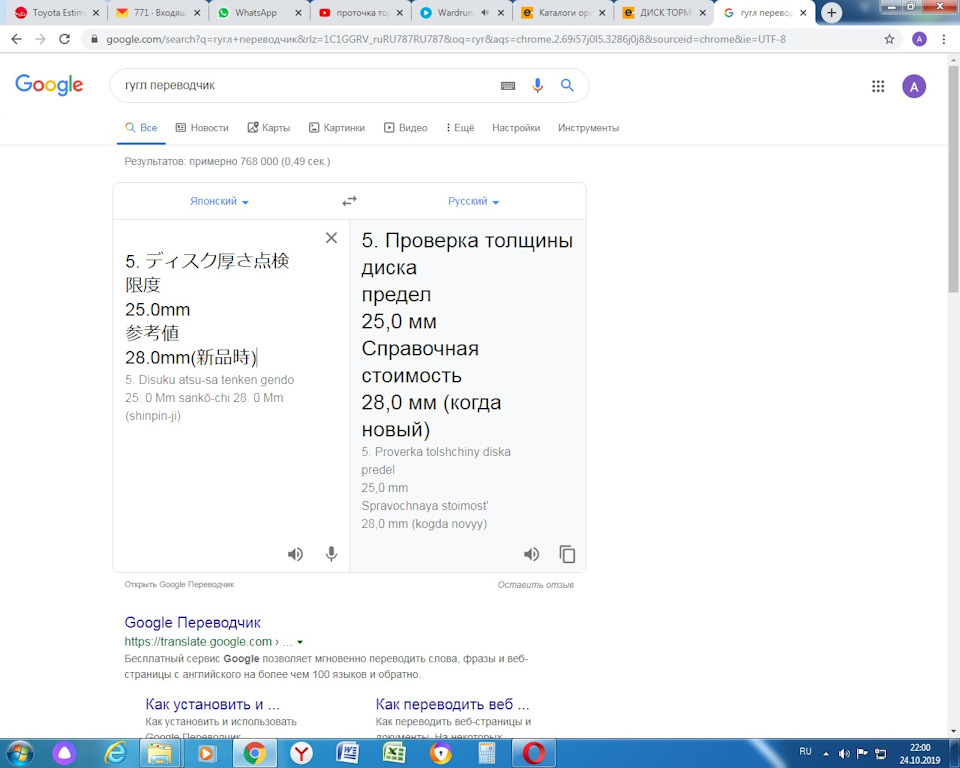The image size is (960, 768).
Task: Expand options arrow next to translate.google.com
Action: click(300, 642)
